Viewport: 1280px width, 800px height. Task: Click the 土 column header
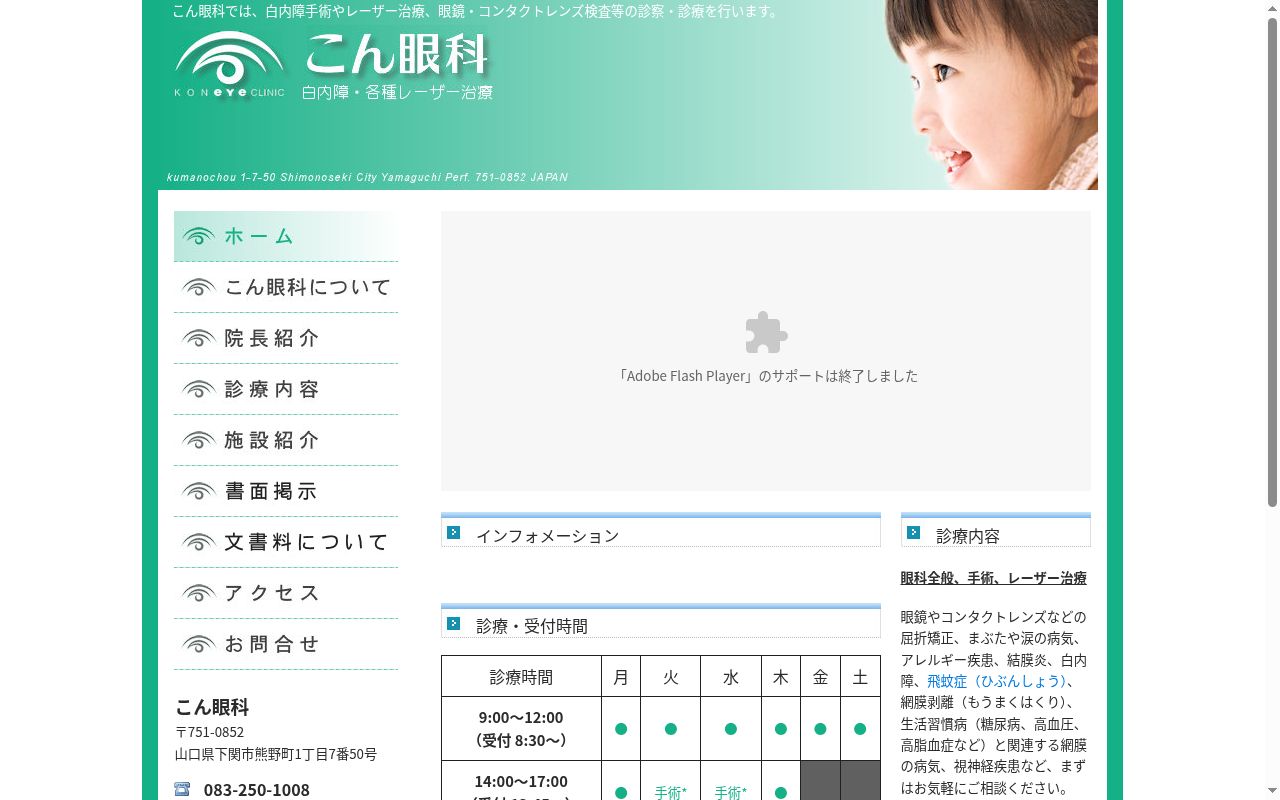pos(860,677)
